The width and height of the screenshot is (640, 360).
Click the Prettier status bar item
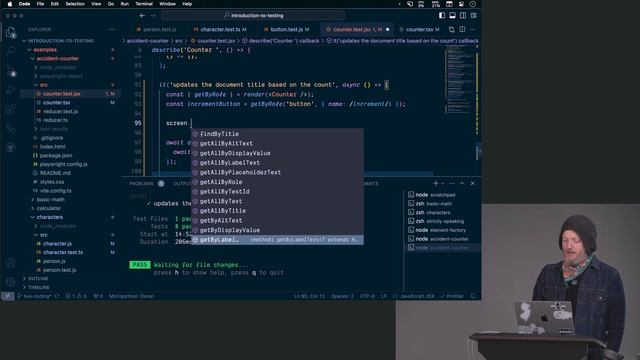pos(452,296)
